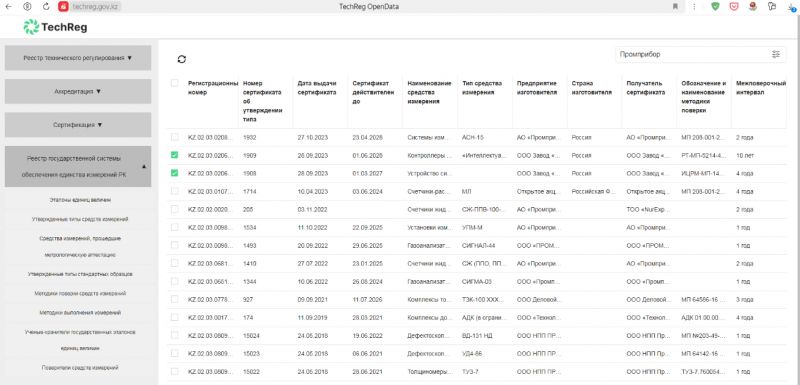Viewport: 800px width, 385px height.
Task: Open Средства измерений, прошедшие метрологическую аттестацию
Action: (80, 246)
